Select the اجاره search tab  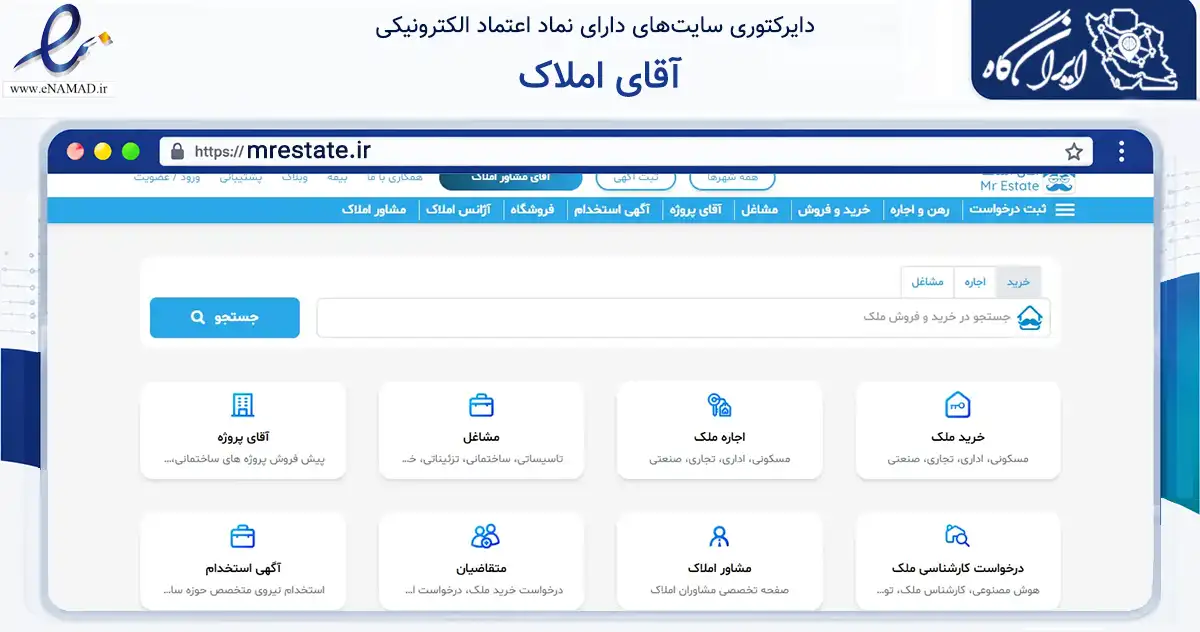point(975,283)
